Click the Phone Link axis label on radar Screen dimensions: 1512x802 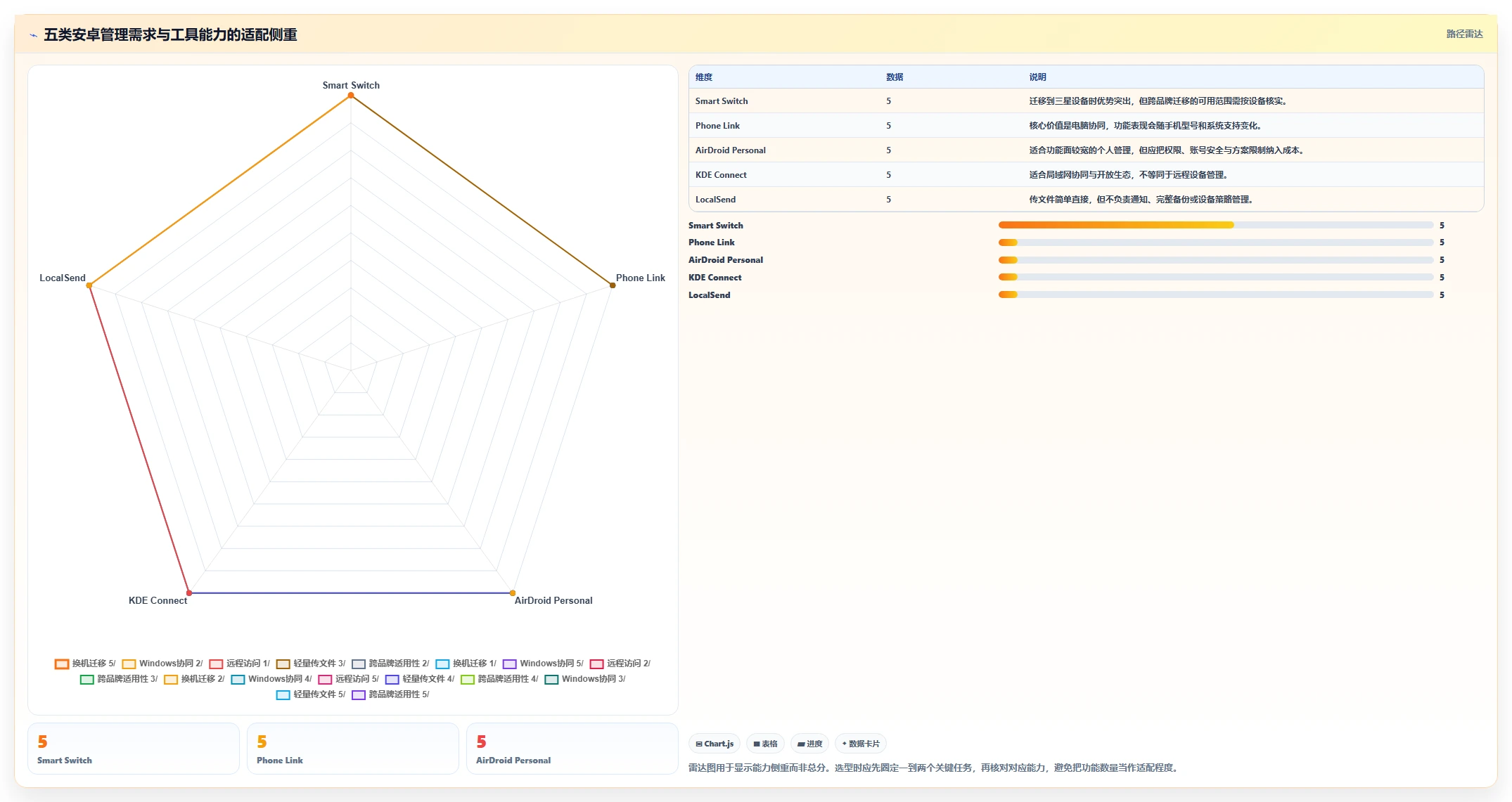coord(641,278)
